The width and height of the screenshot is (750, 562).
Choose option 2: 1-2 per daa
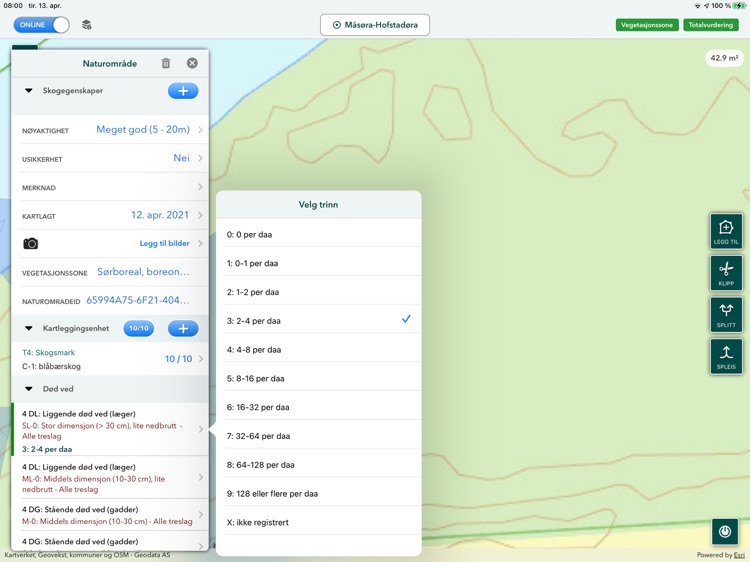pyautogui.click(x=319, y=292)
